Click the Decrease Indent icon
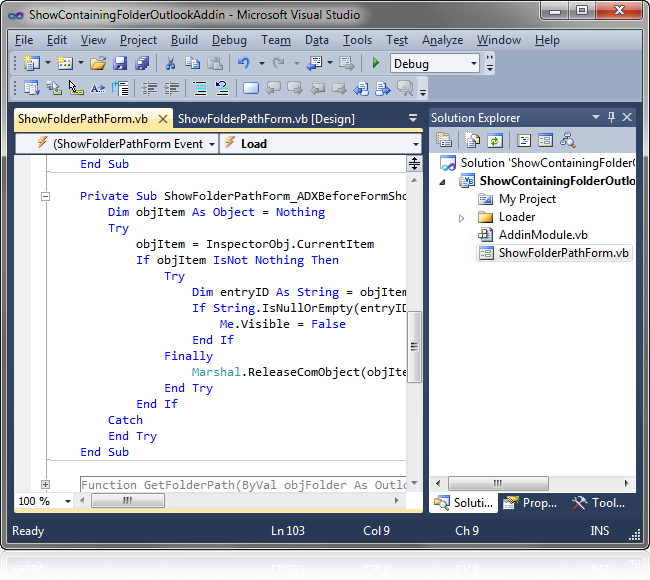Screen dimensions: 650x580 point(149,88)
